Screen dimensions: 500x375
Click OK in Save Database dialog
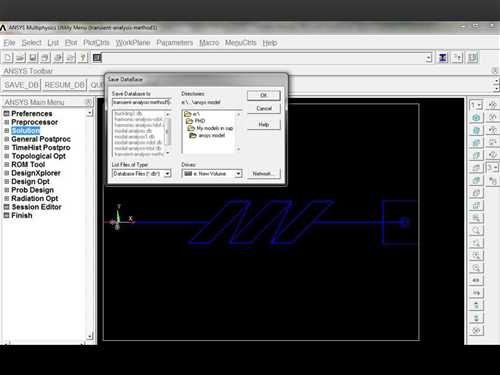point(264,95)
